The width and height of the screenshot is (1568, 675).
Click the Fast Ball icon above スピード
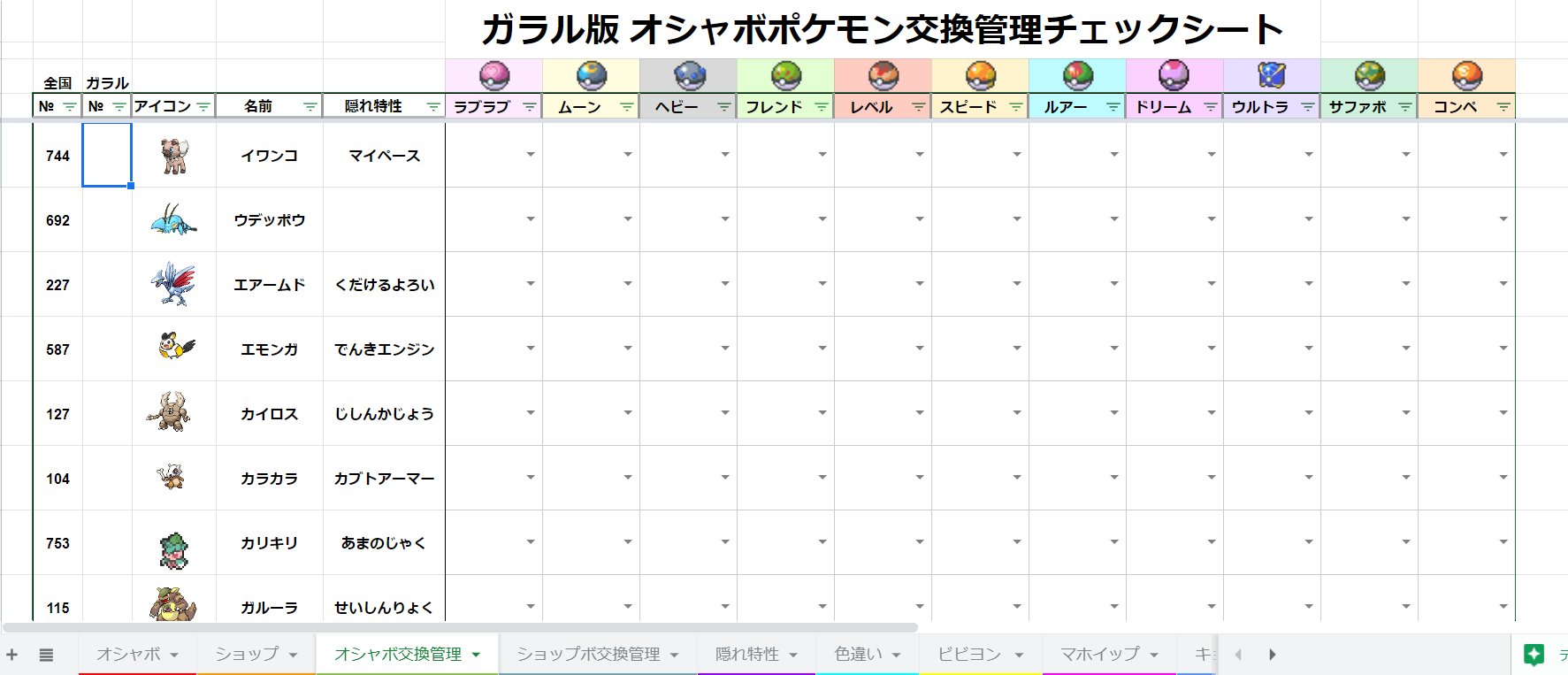(981, 75)
